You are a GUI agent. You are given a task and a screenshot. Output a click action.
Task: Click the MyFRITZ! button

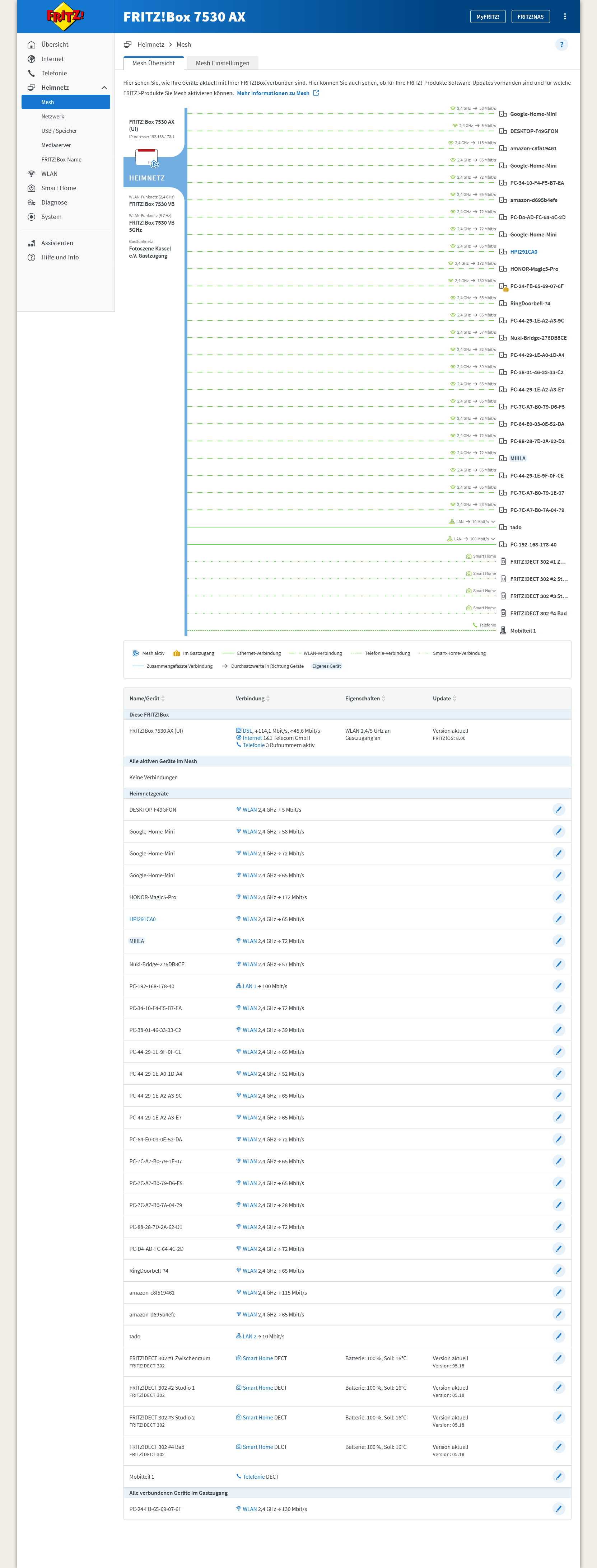tap(488, 17)
